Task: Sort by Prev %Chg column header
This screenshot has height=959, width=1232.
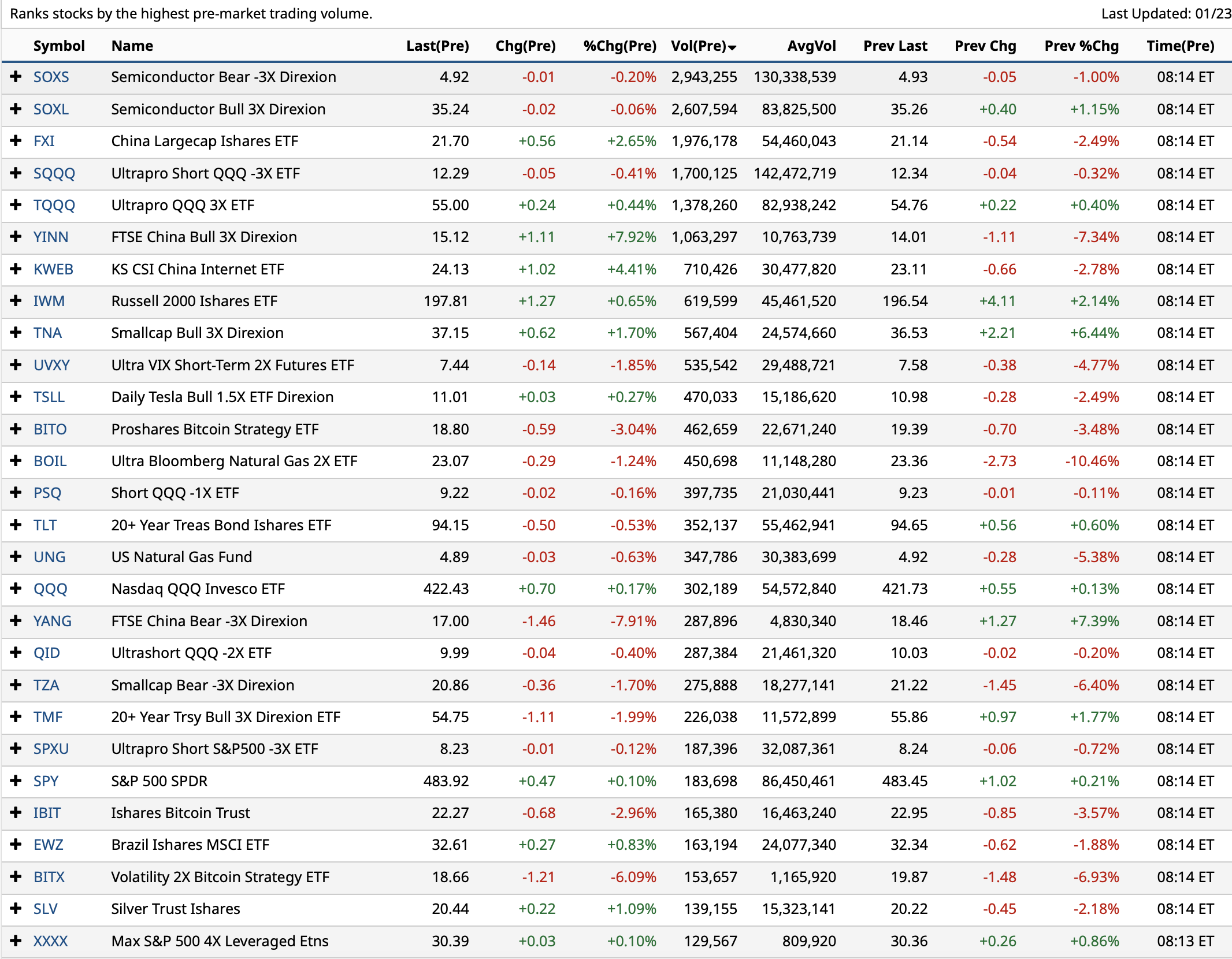Action: [x=1081, y=46]
